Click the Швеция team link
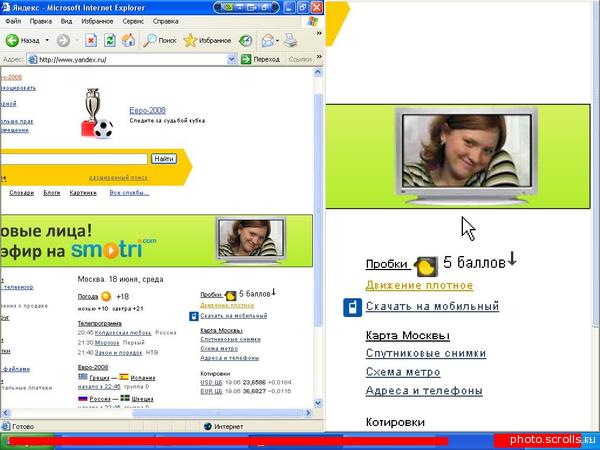Image resolution: width=600 pixels, height=450 pixels. tap(142, 399)
